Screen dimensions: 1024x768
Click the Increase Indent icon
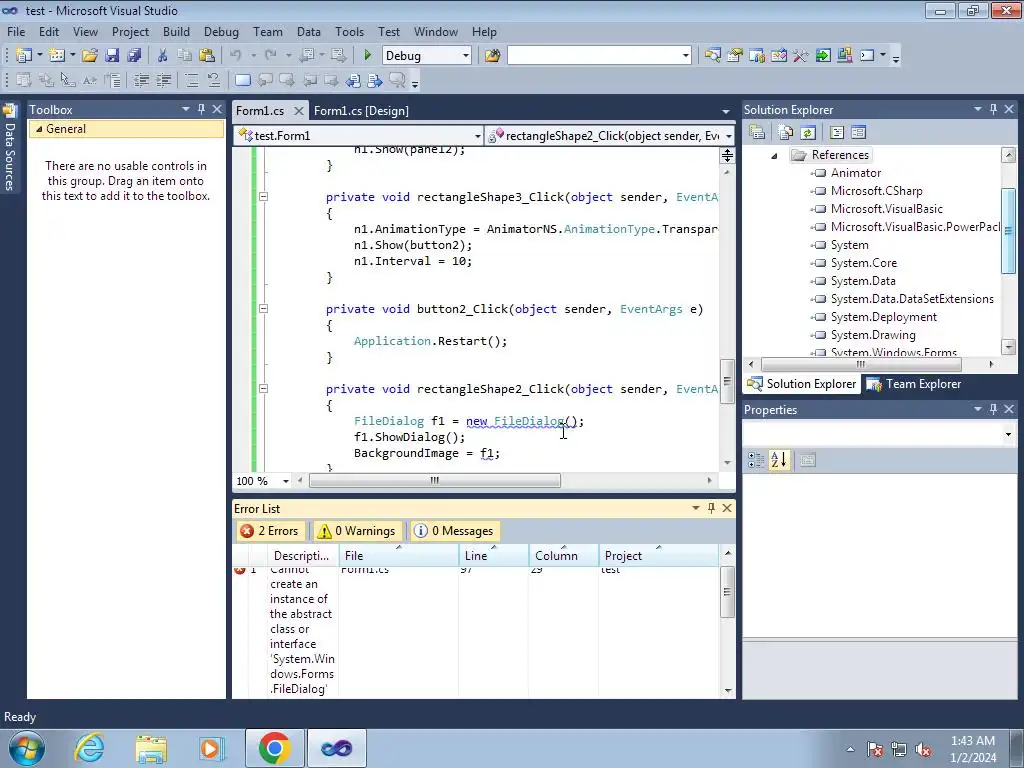163,80
